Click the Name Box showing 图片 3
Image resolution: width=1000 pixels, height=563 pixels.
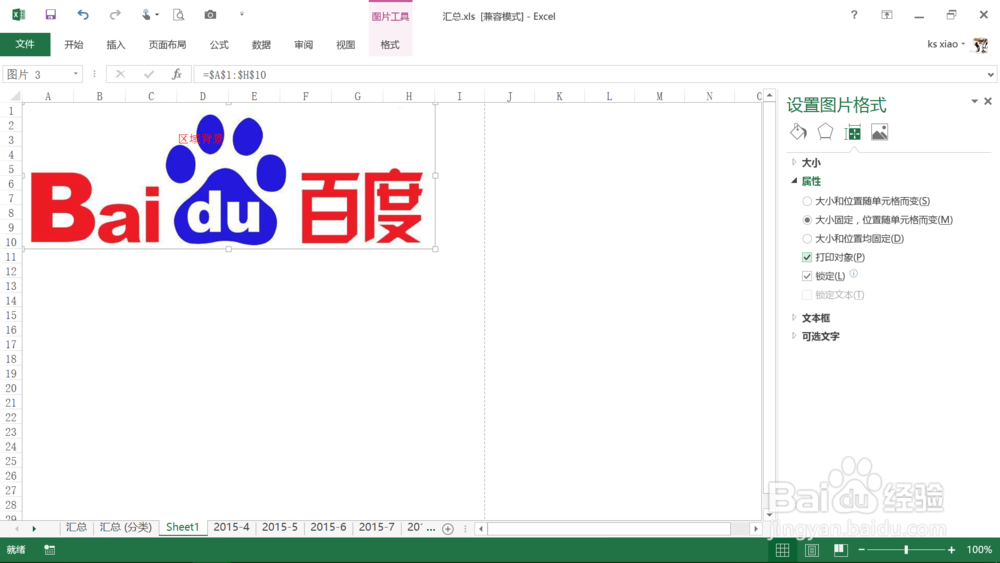(x=37, y=75)
